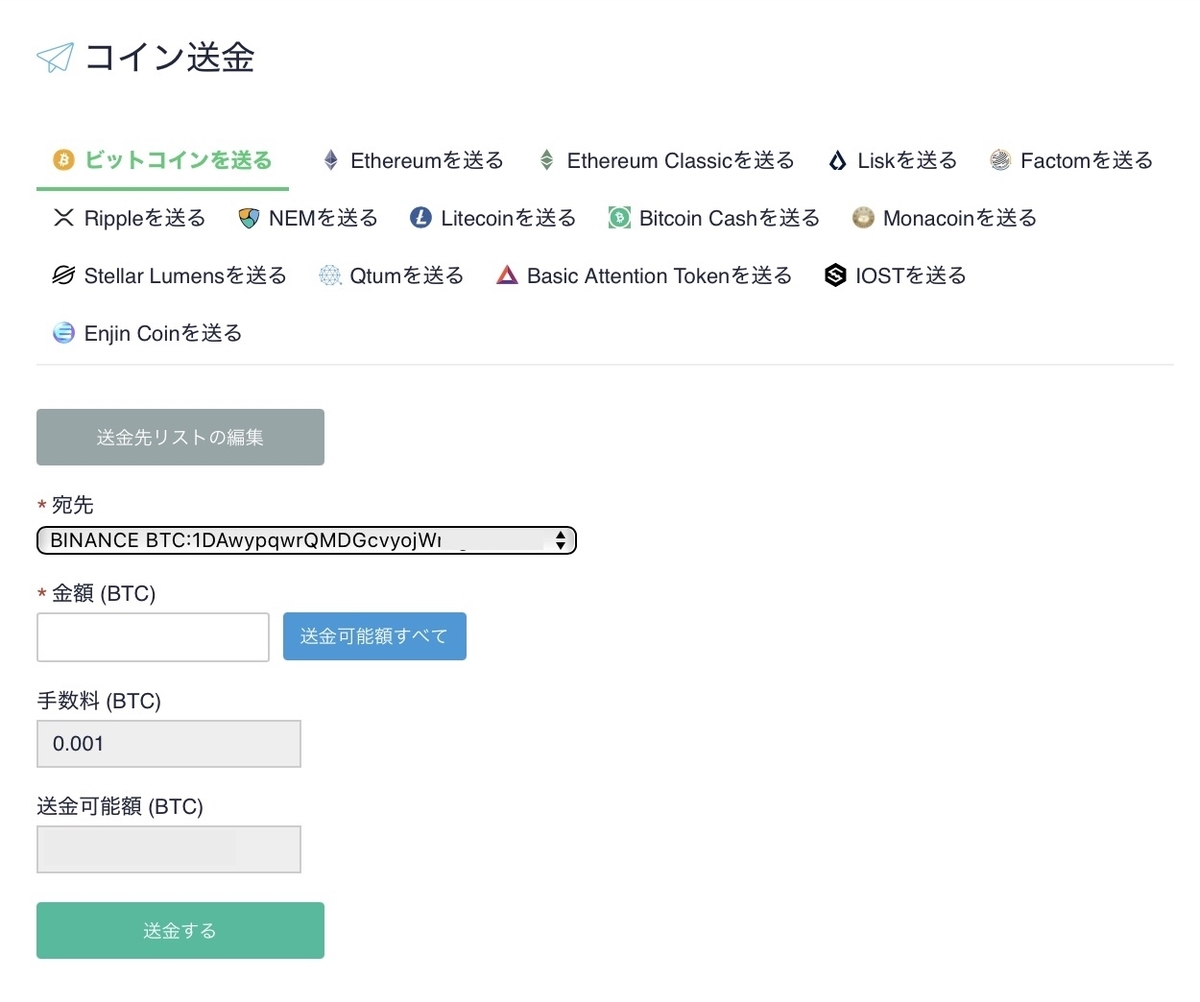Open the Litecoinを送る tab
The width and height of the screenshot is (1200, 1002).
(x=493, y=218)
